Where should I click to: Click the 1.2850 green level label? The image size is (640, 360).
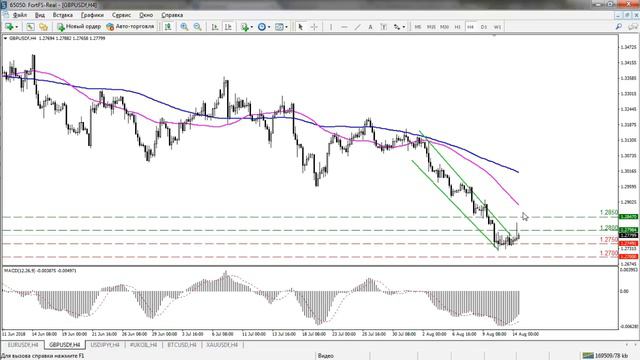609,213
